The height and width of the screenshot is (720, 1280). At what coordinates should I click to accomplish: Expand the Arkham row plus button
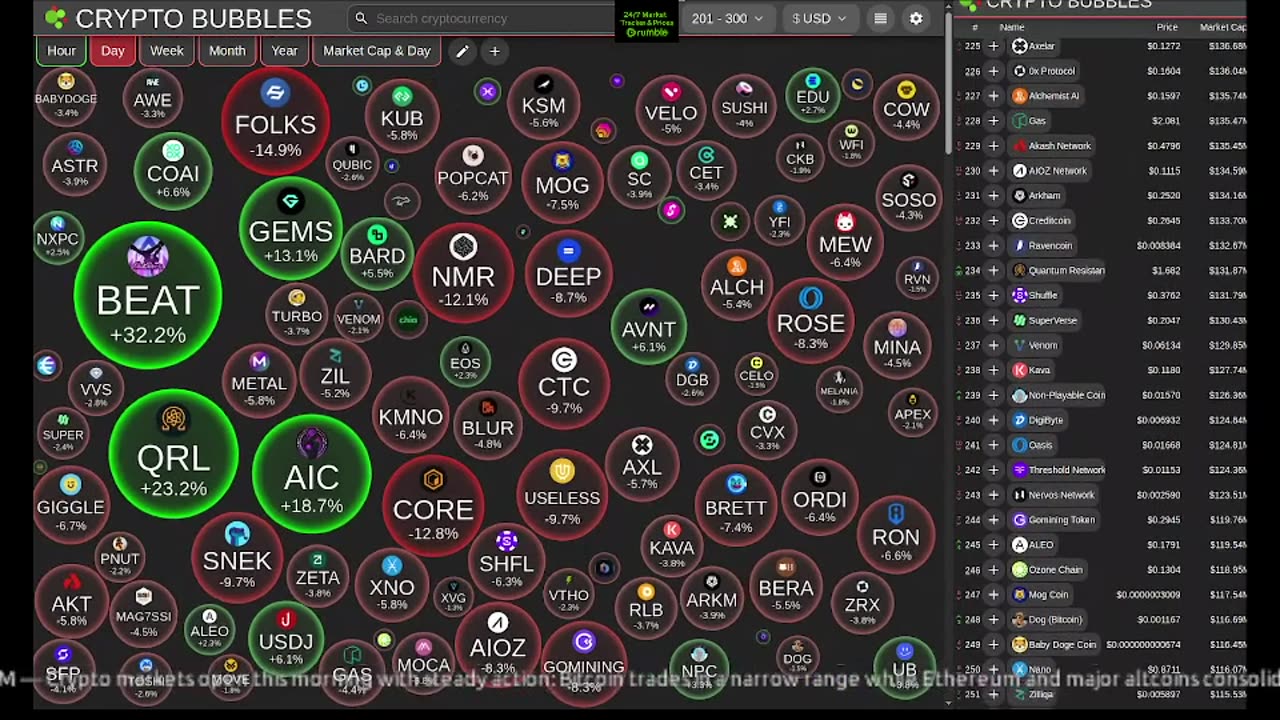(x=993, y=196)
